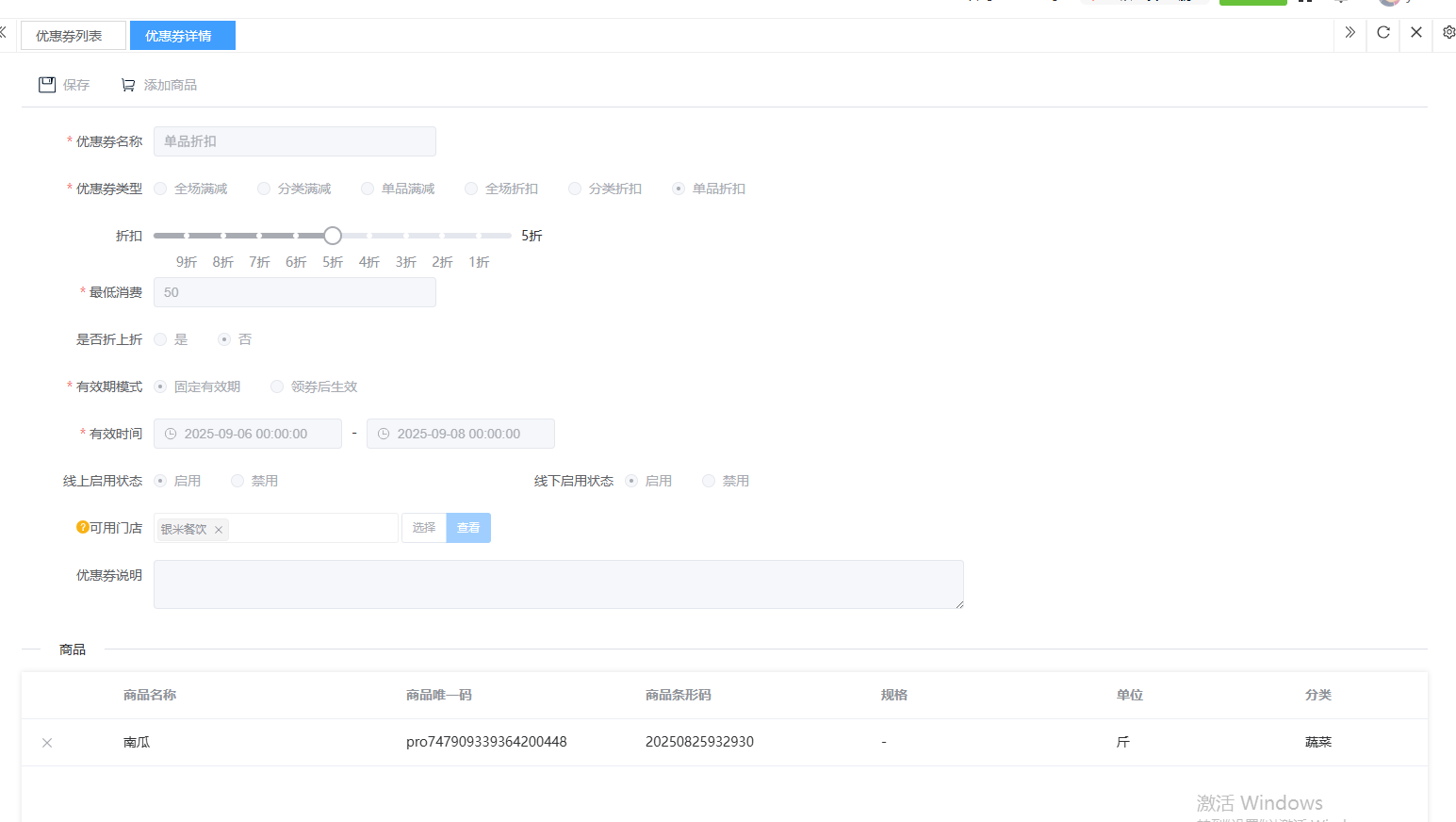
Task: Delete the 南瓜 product row
Action: click(47, 743)
